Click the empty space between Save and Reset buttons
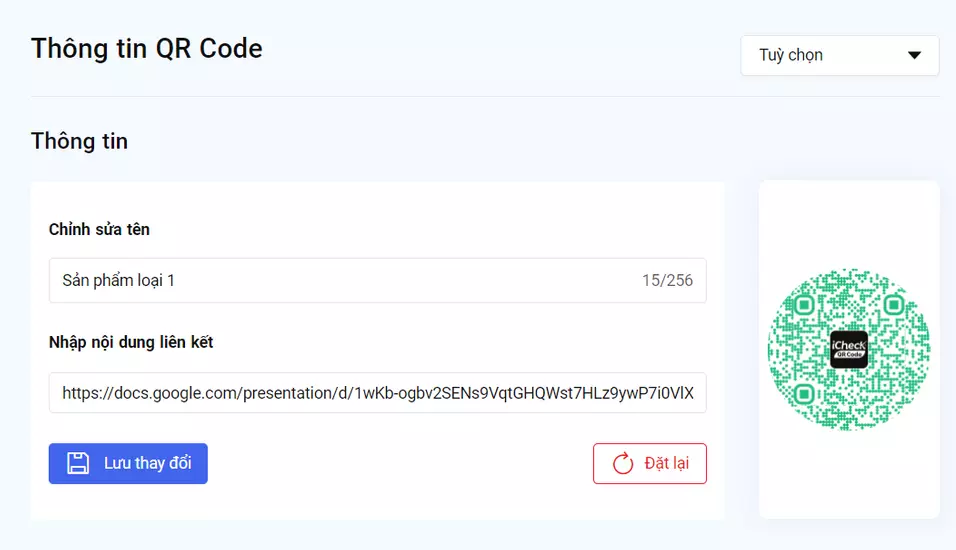The height and width of the screenshot is (550, 956). tap(400, 464)
